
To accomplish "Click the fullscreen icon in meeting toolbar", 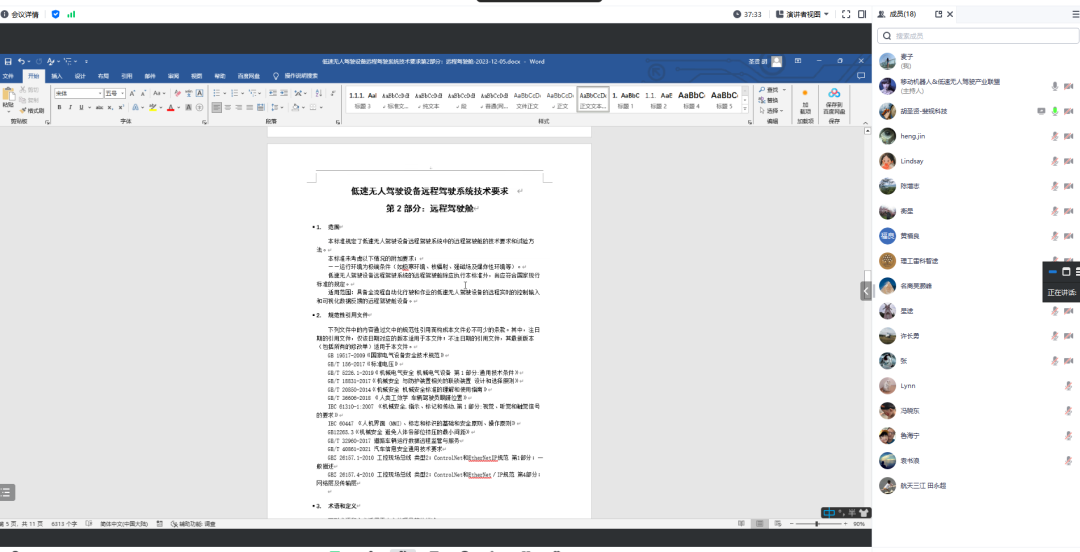I will [x=845, y=14].
